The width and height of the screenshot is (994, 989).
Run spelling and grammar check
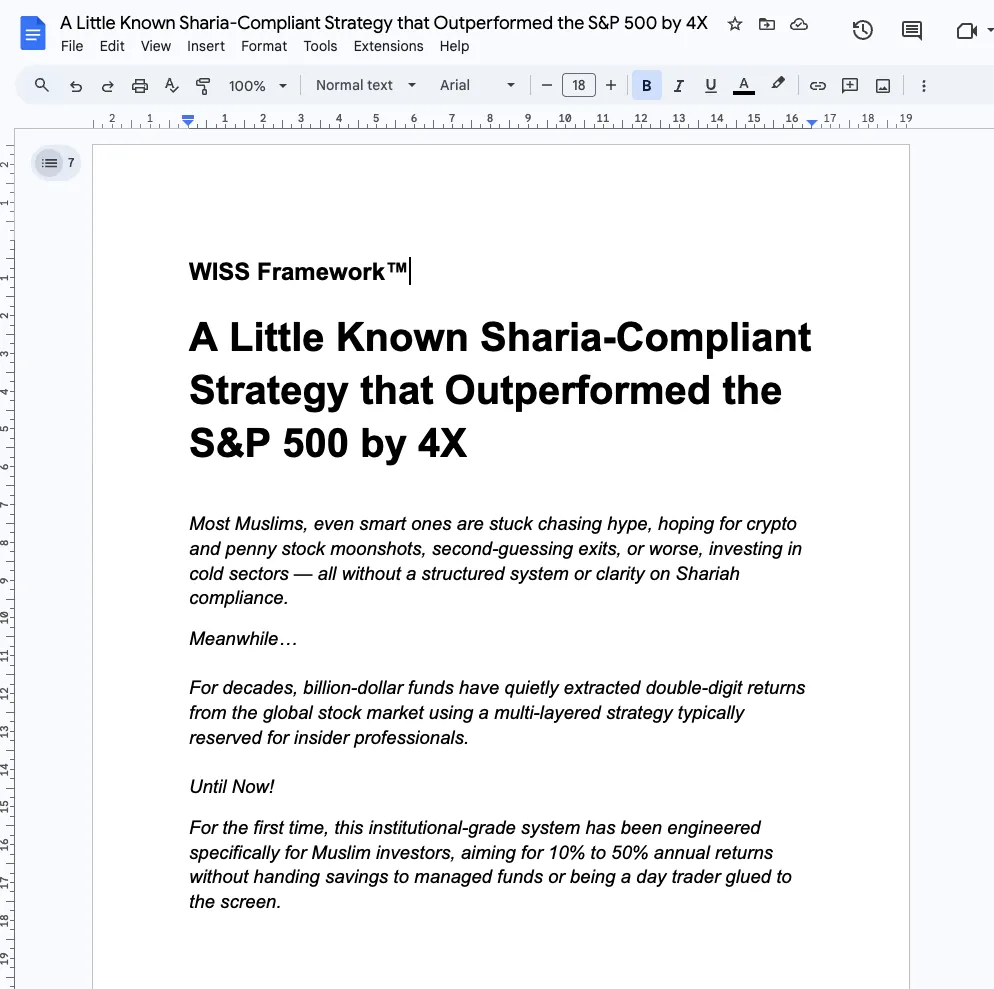[x=171, y=86]
